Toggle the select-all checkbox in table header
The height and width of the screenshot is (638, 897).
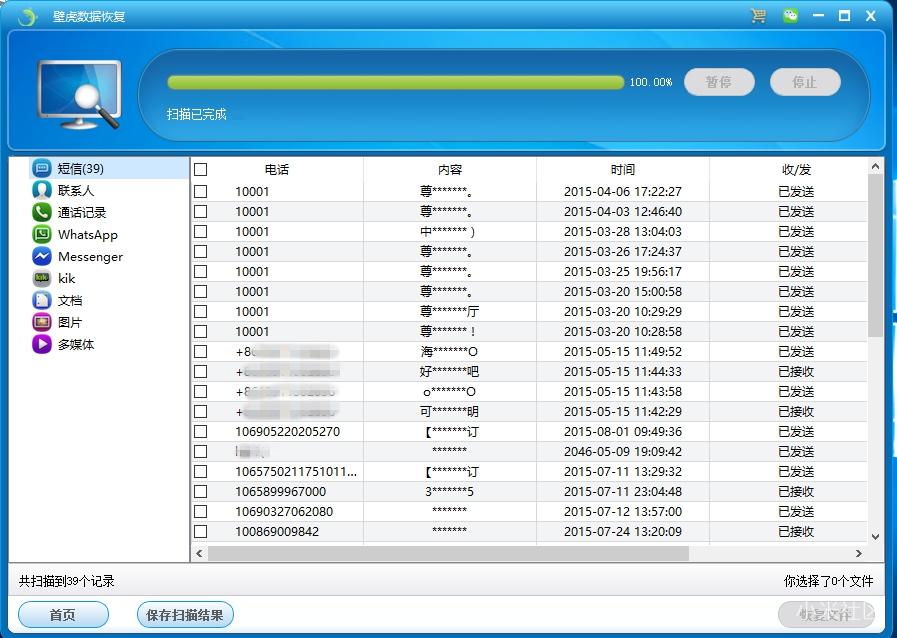[200, 169]
